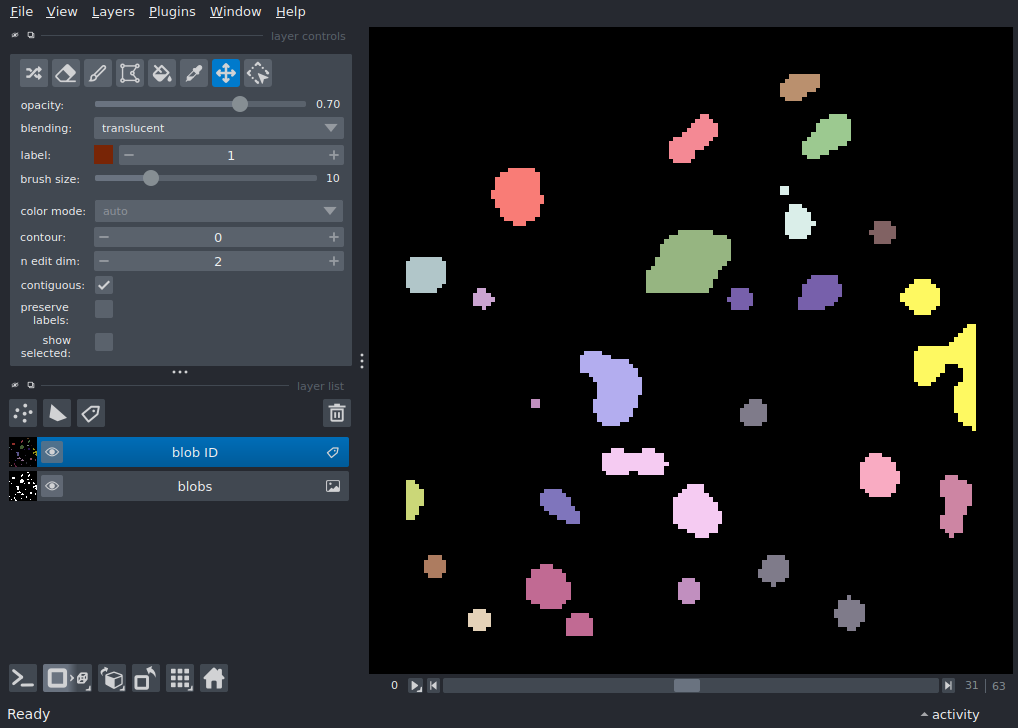
Task: Choose the fill bucket tool
Action: [x=161, y=73]
